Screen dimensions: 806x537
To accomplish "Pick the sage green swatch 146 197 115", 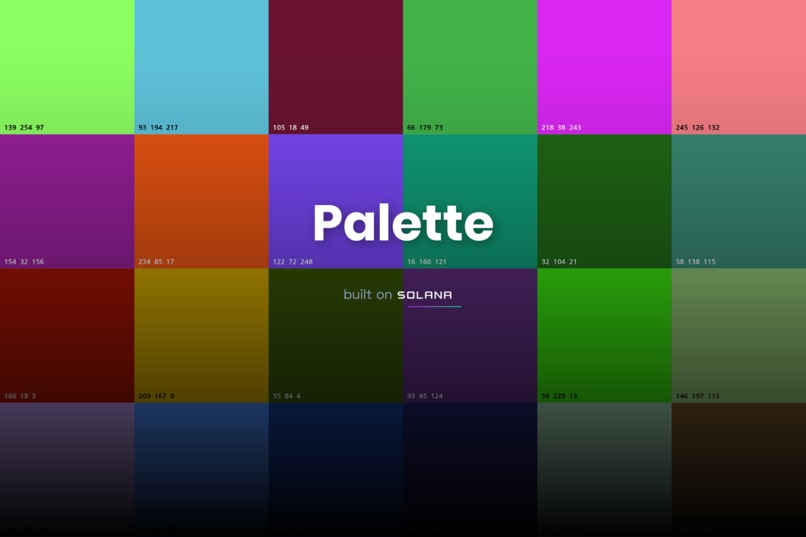I will (x=739, y=336).
